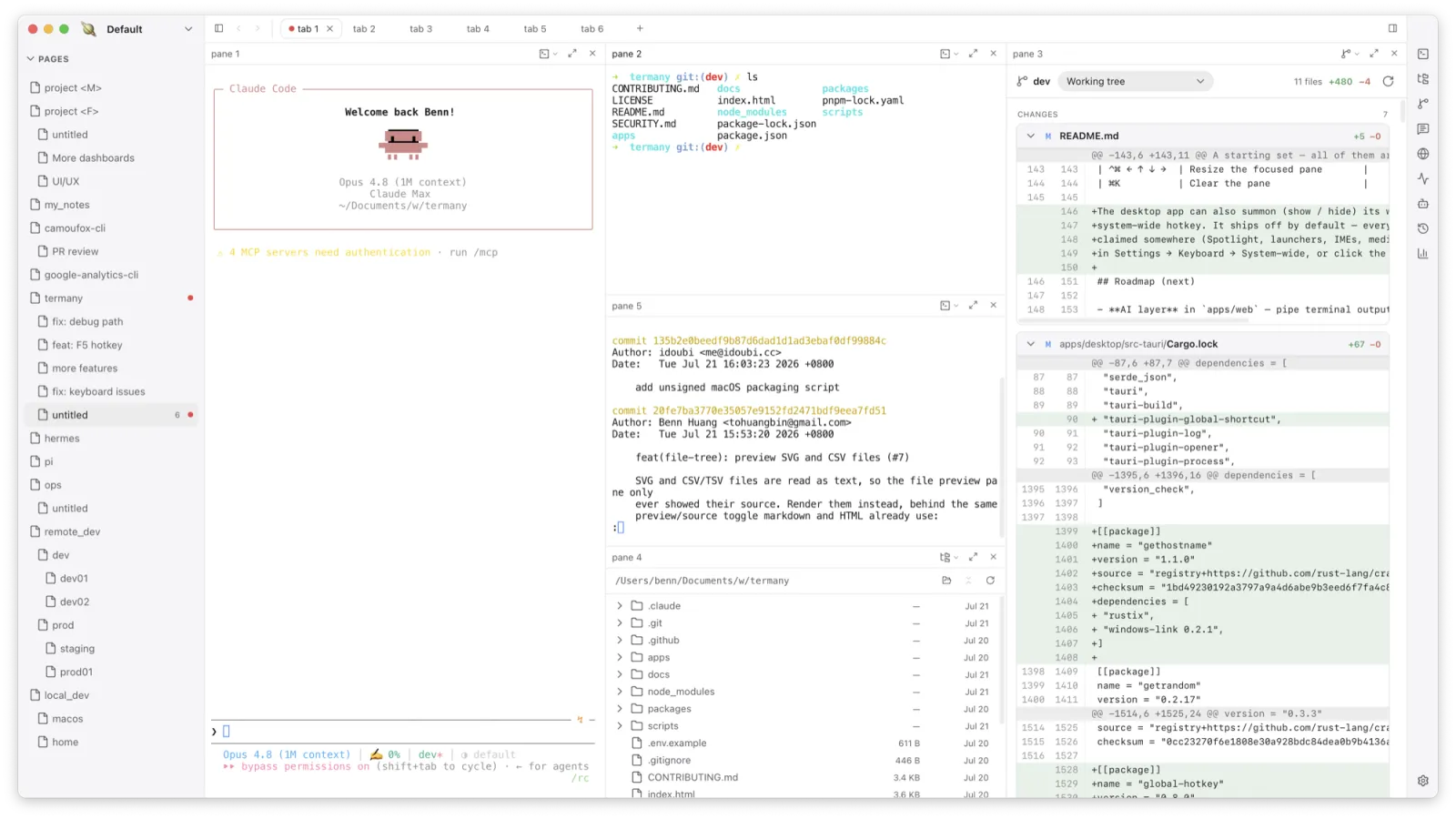Open the camoufox-cli page

pyautogui.click(x=111, y=228)
